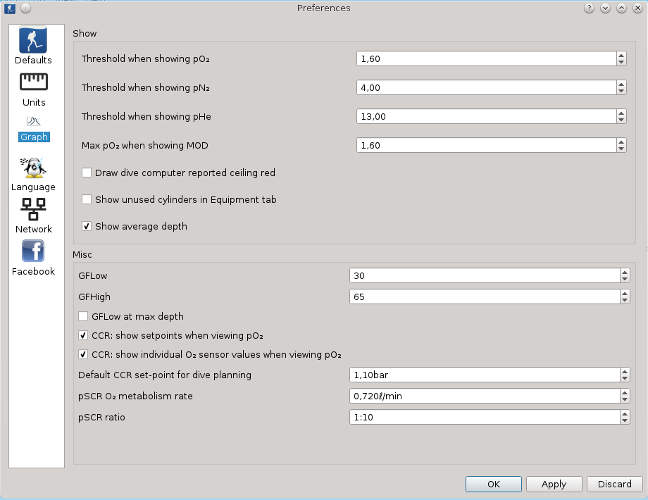Adjust the GFHigh spinner arrows

coord(625,297)
